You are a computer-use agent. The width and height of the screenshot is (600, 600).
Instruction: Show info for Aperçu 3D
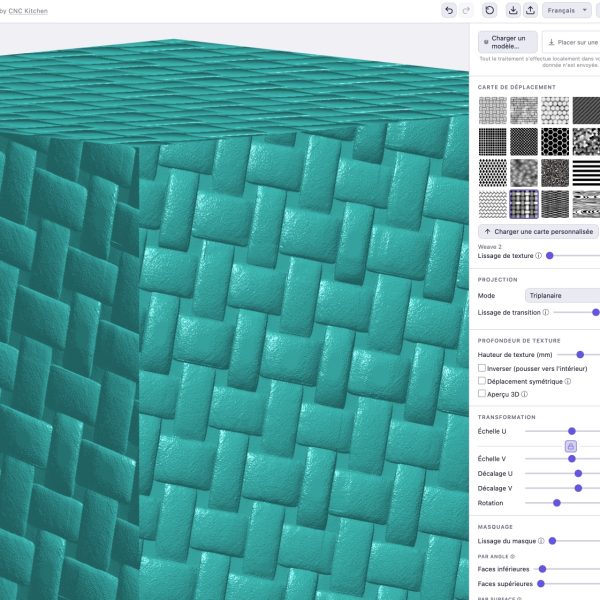524,394
